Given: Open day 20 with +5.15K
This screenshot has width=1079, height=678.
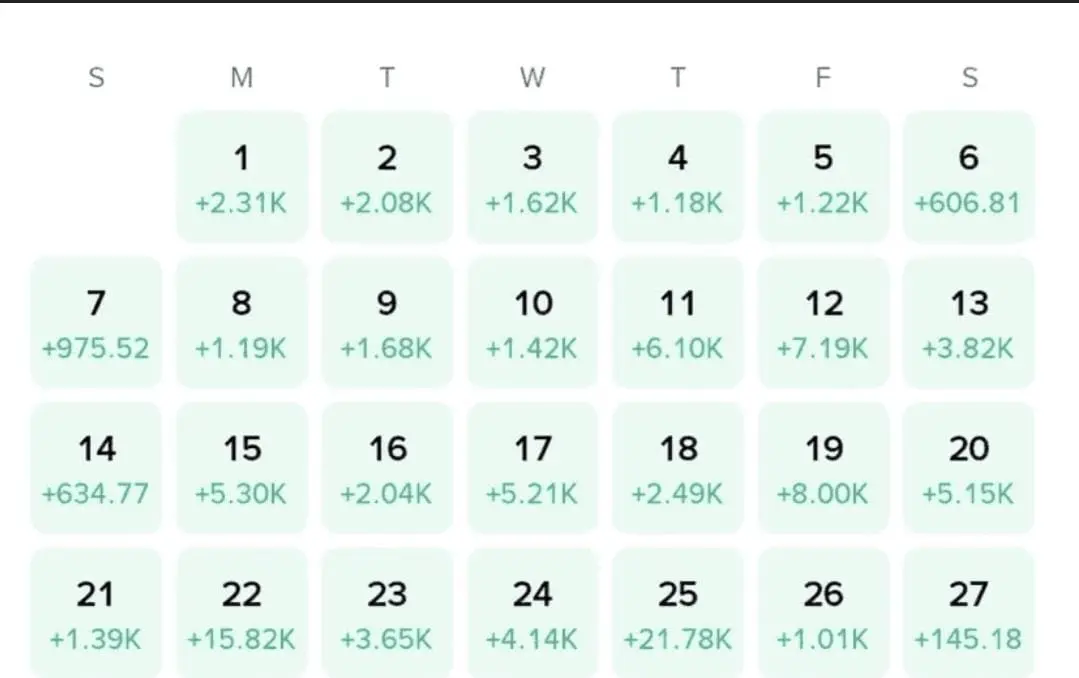Looking at the screenshot, I should click(x=969, y=468).
